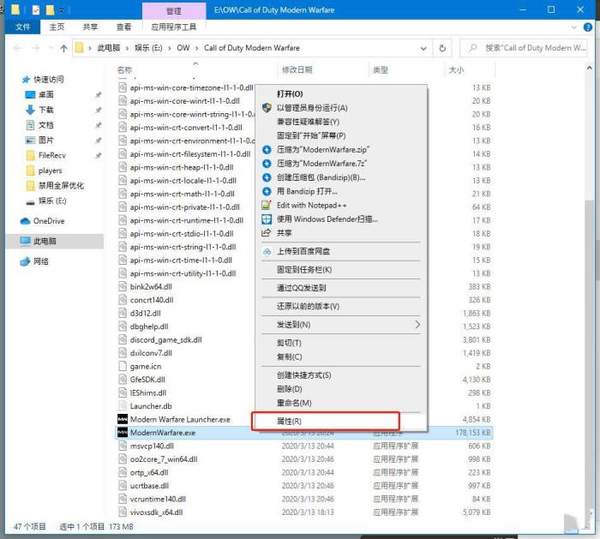
Task: Open address bar history dropdown
Action: pos(424,48)
